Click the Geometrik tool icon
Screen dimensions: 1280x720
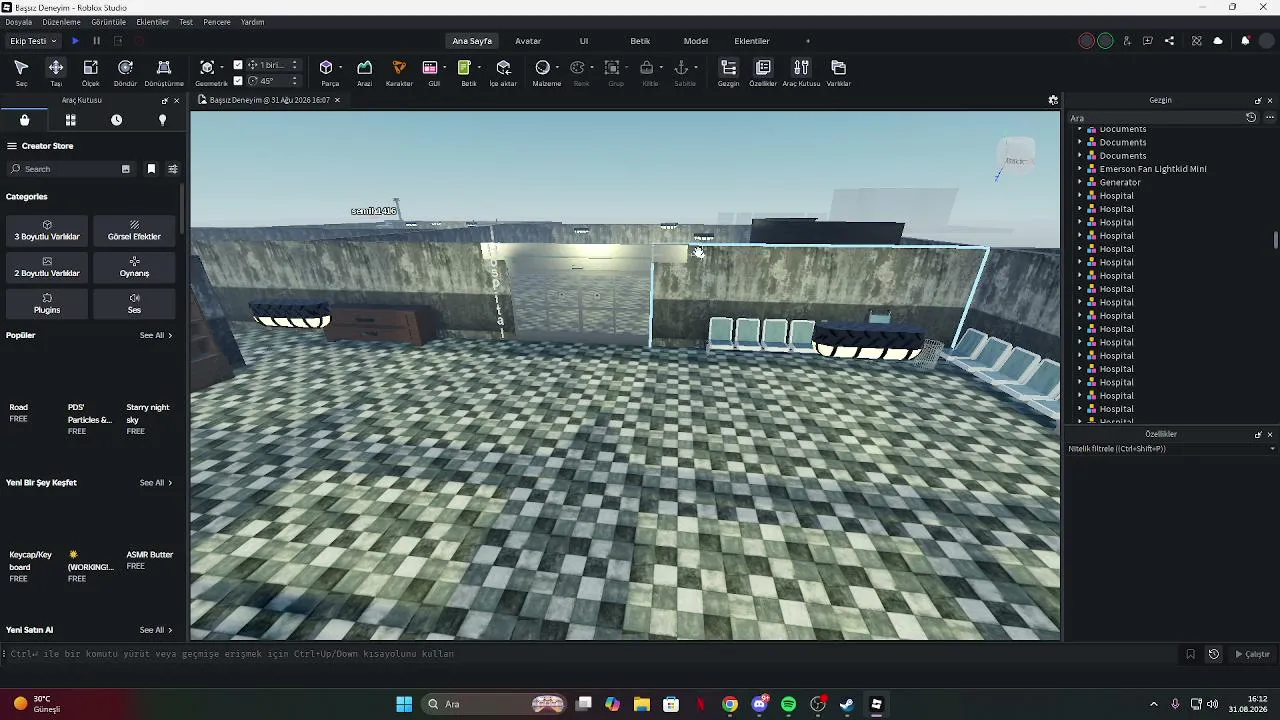click(x=207, y=67)
